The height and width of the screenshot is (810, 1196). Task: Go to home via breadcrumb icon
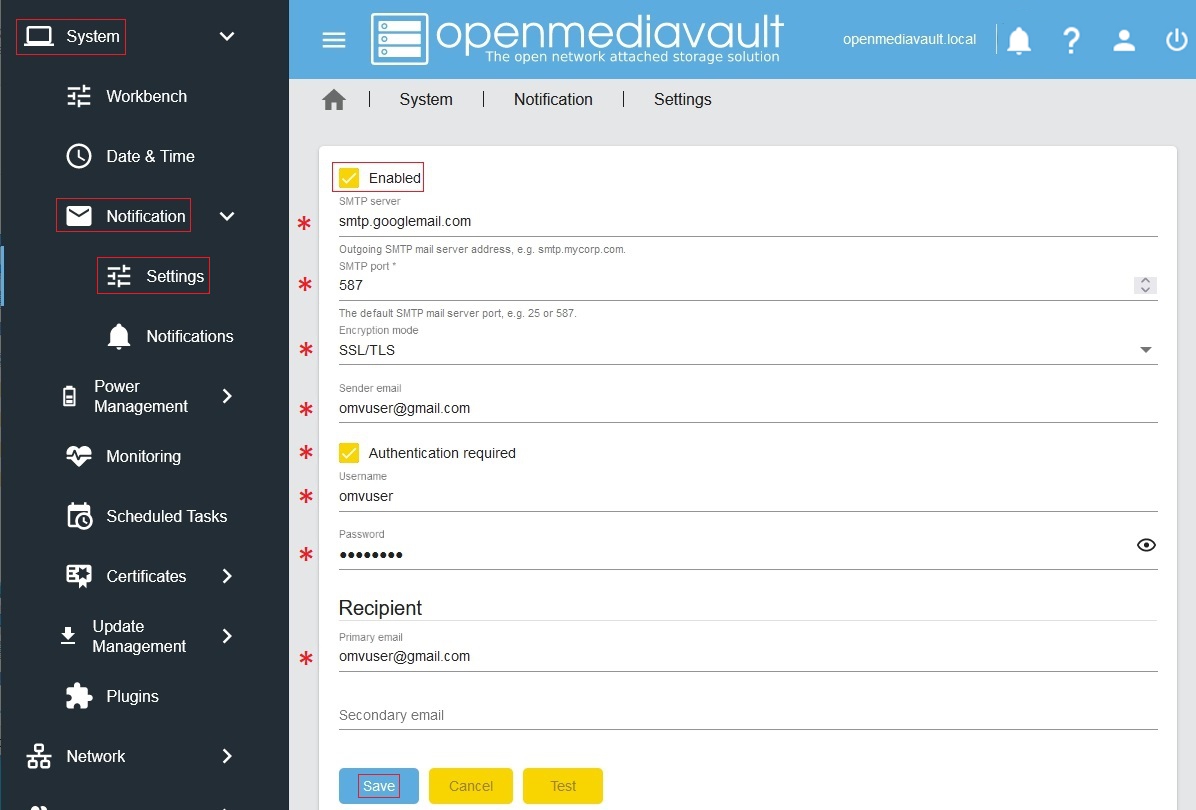click(x=334, y=100)
